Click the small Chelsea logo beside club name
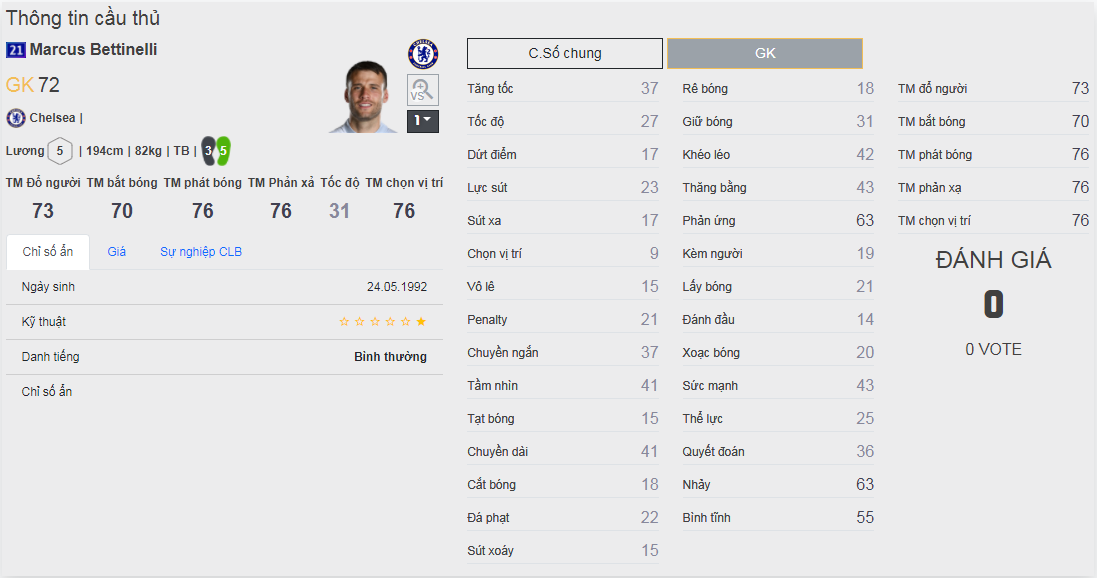The width and height of the screenshot is (1097, 578). 15,118
